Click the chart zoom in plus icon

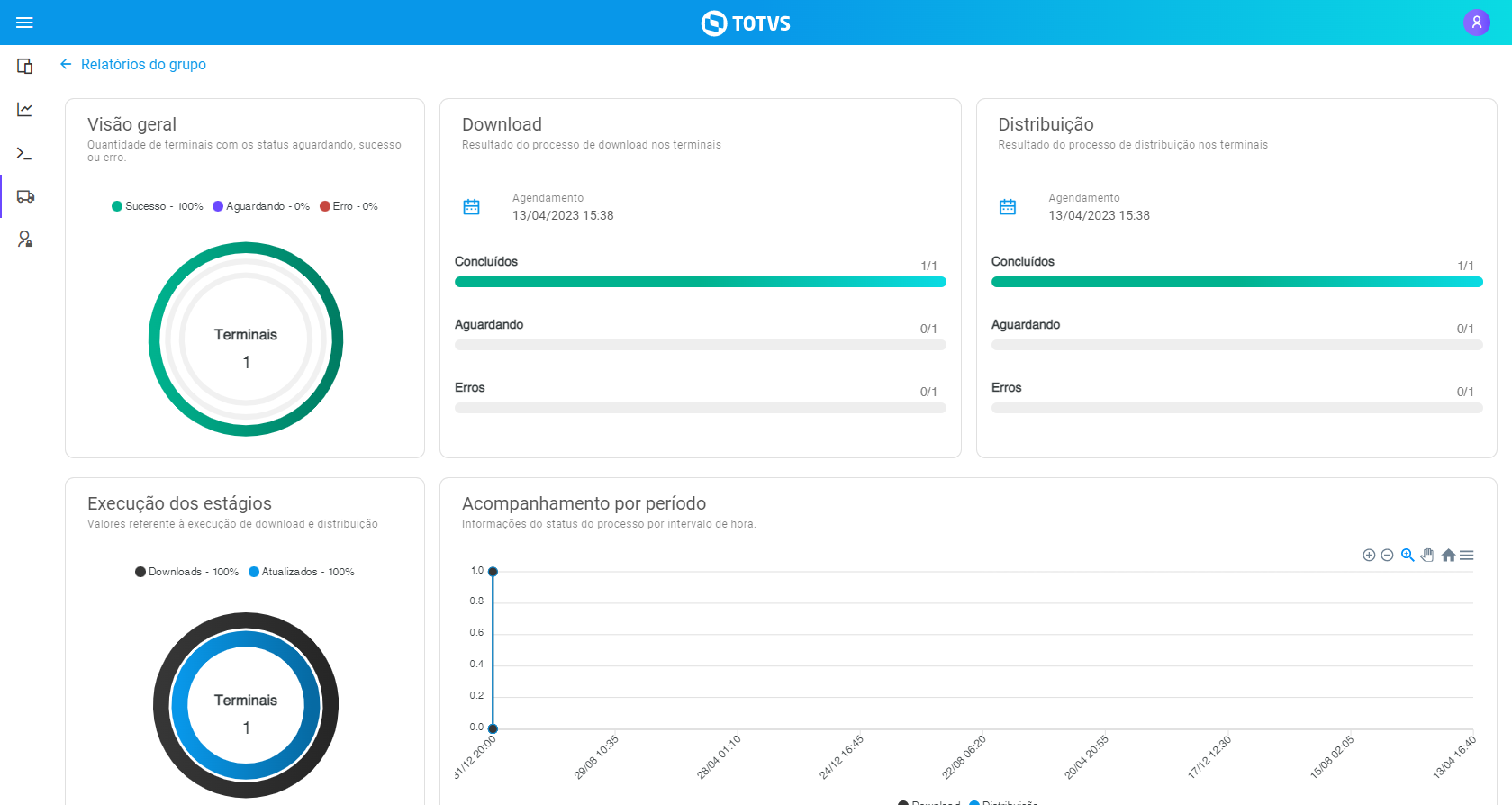[1369, 556]
